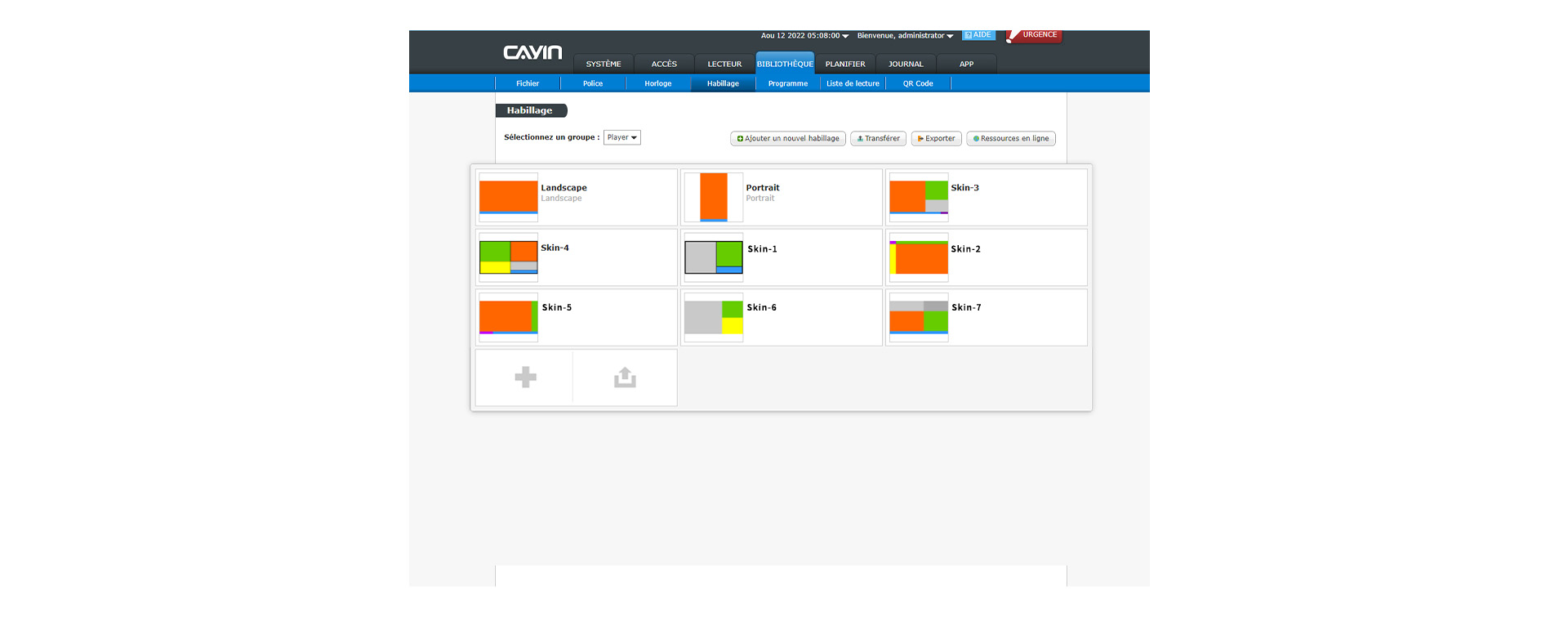Click Ajouter un nouvel habillage button
The image size is (1568, 621).
pyautogui.click(x=788, y=139)
